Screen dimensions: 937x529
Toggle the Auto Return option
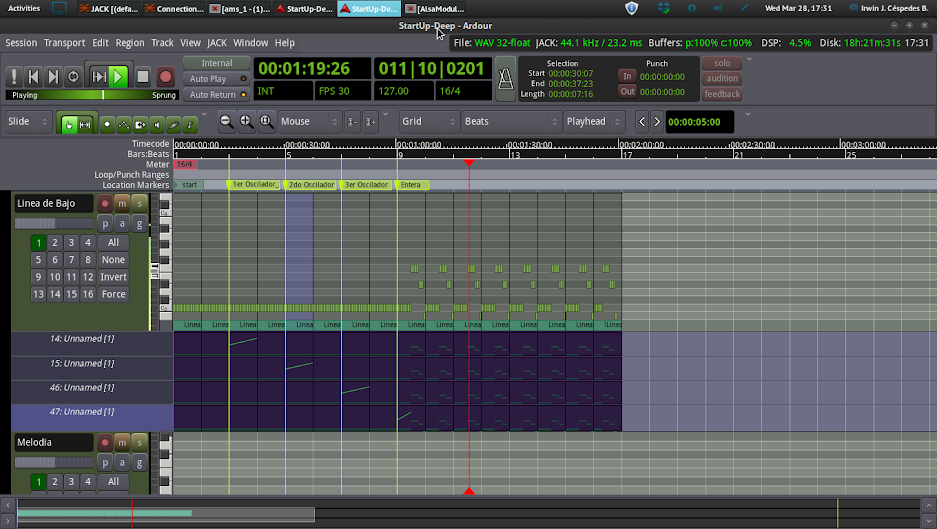click(x=212, y=95)
